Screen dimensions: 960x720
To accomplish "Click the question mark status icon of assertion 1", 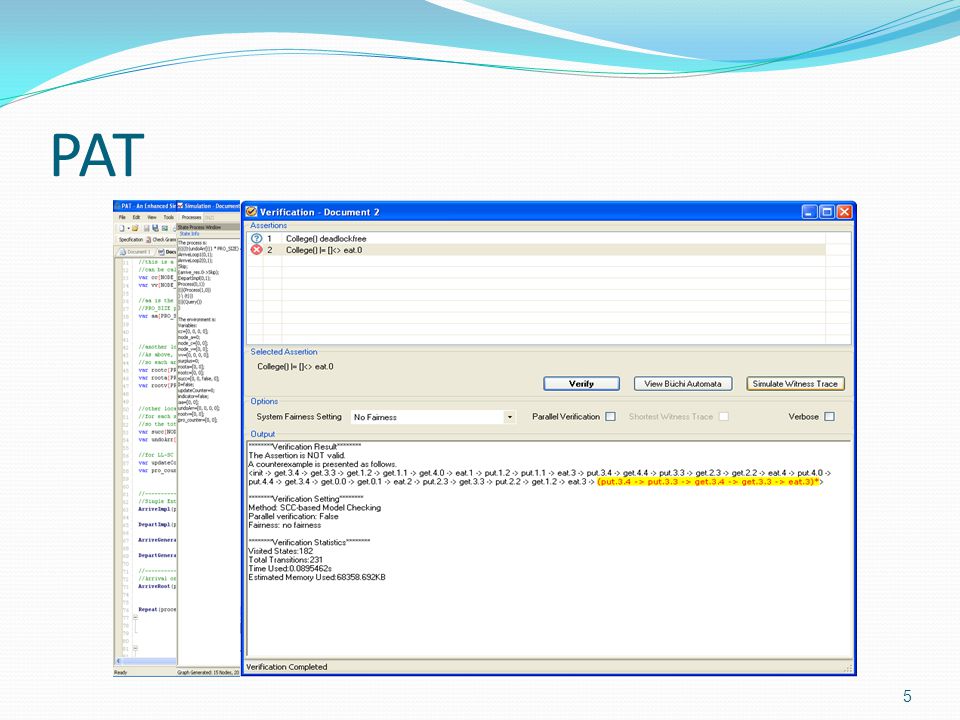I will pyautogui.click(x=257, y=239).
